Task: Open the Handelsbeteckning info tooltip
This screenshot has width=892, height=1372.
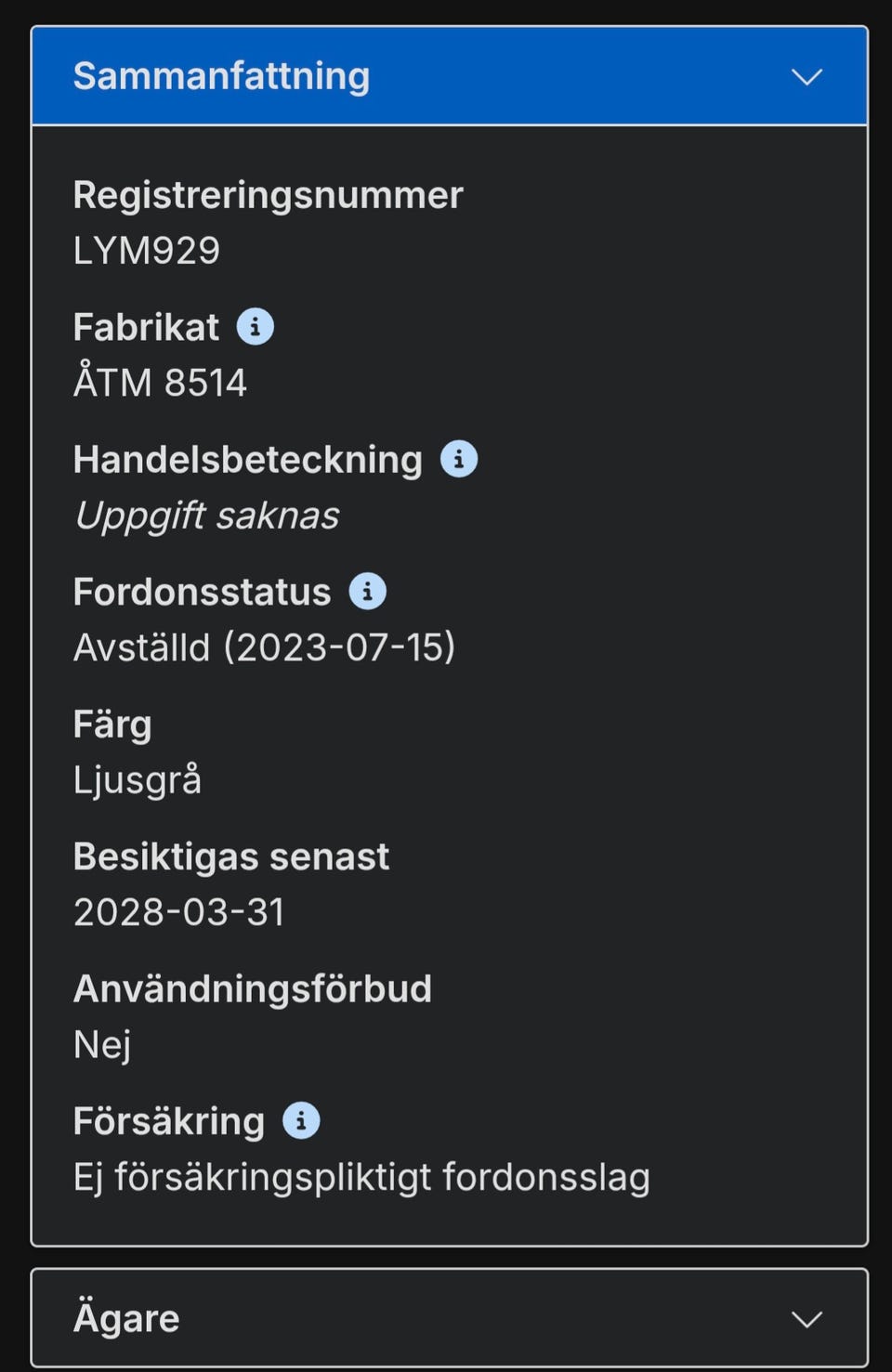Action: (x=459, y=459)
